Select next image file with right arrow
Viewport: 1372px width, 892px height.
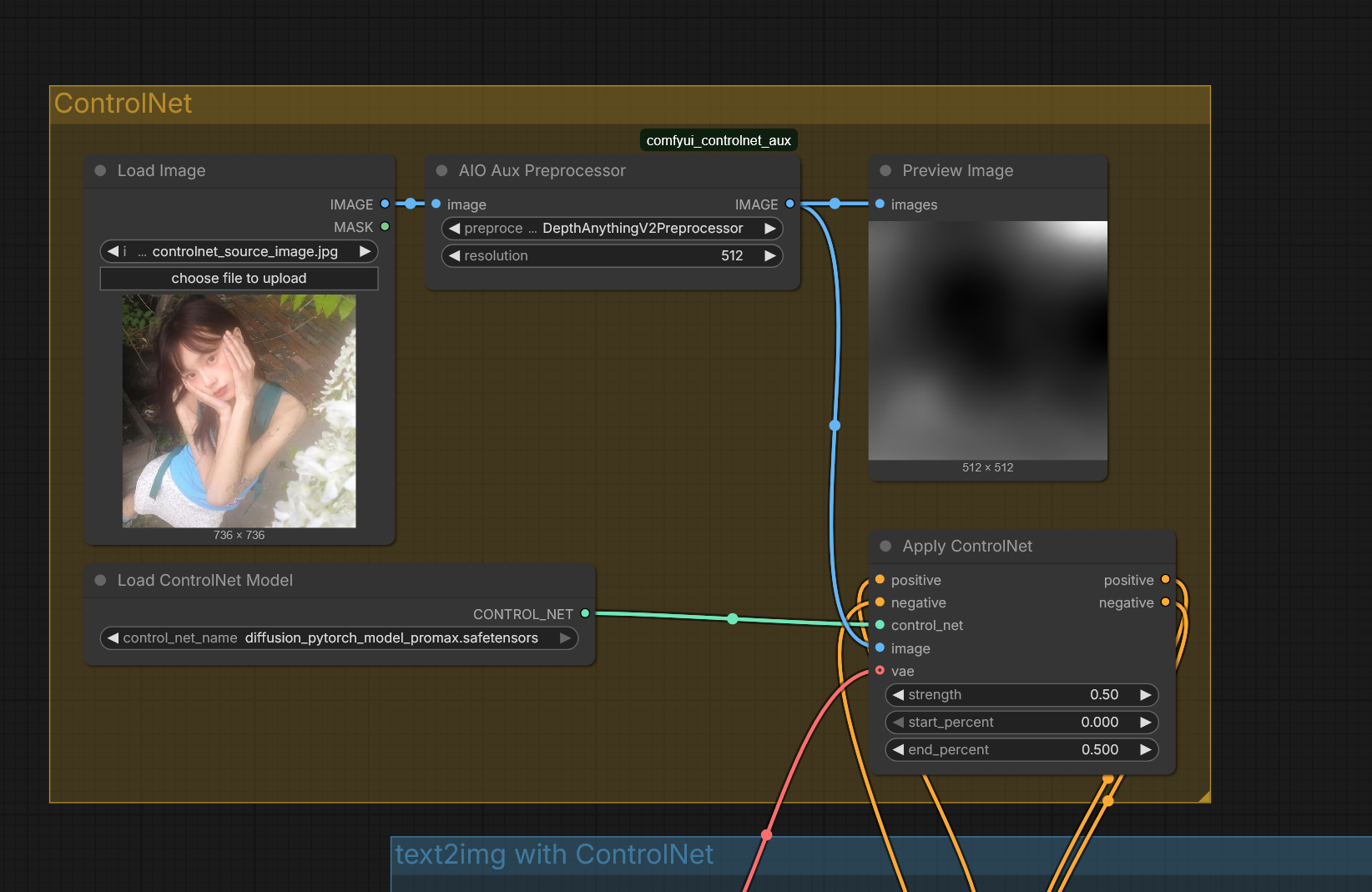pyautogui.click(x=365, y=251)
